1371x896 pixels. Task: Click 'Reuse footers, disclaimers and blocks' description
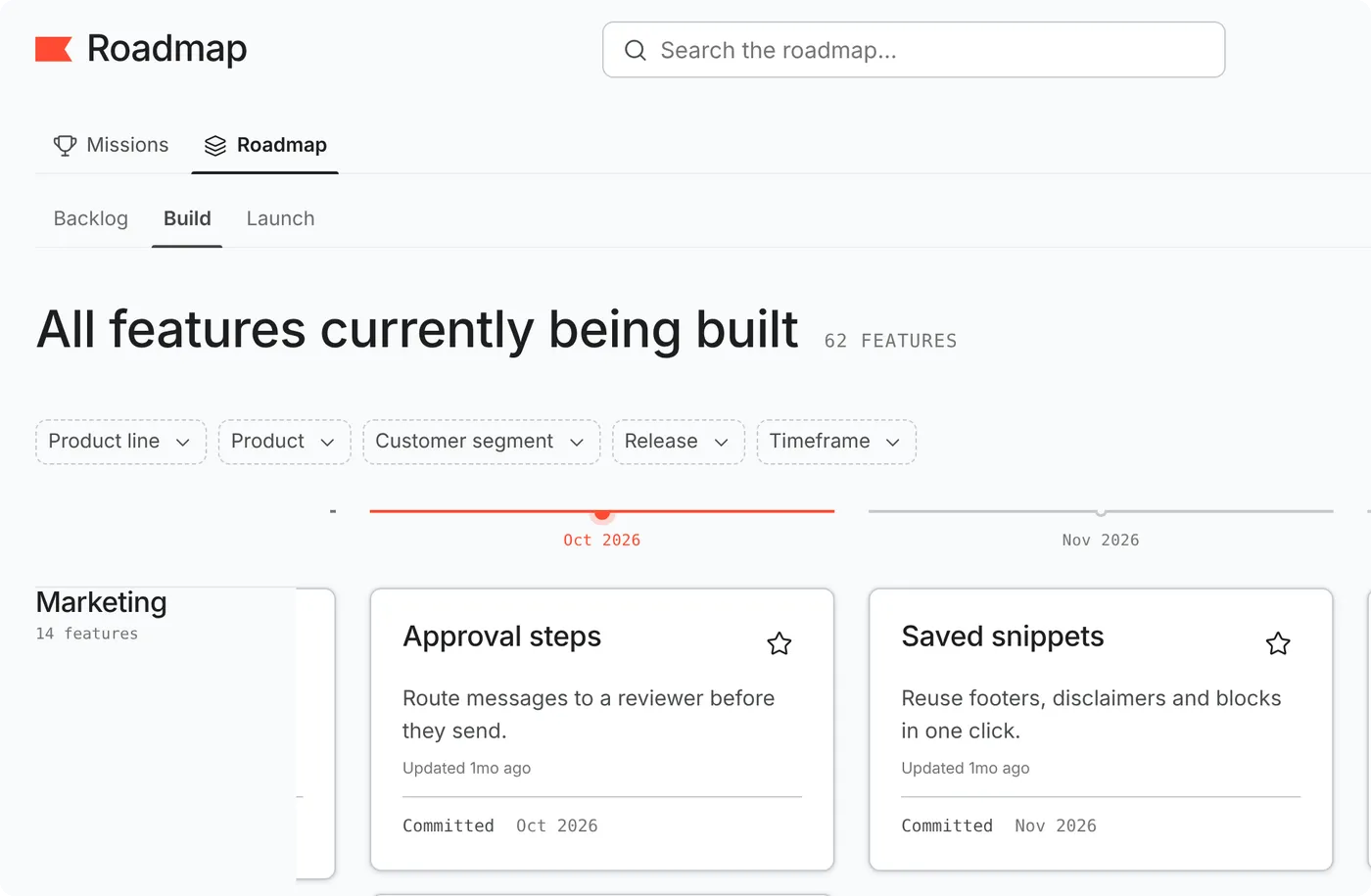[x=1091, y=714]
